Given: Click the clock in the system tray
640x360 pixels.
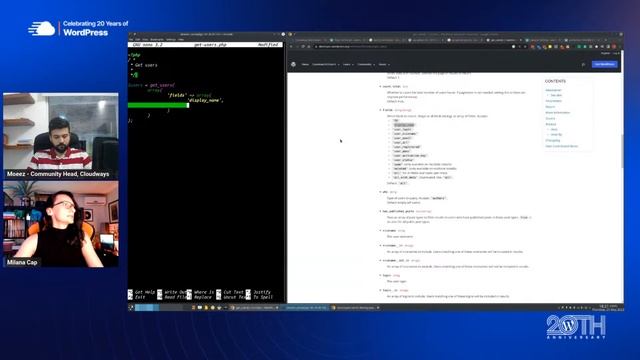Looking at the screenshot, I should [608, 307].
